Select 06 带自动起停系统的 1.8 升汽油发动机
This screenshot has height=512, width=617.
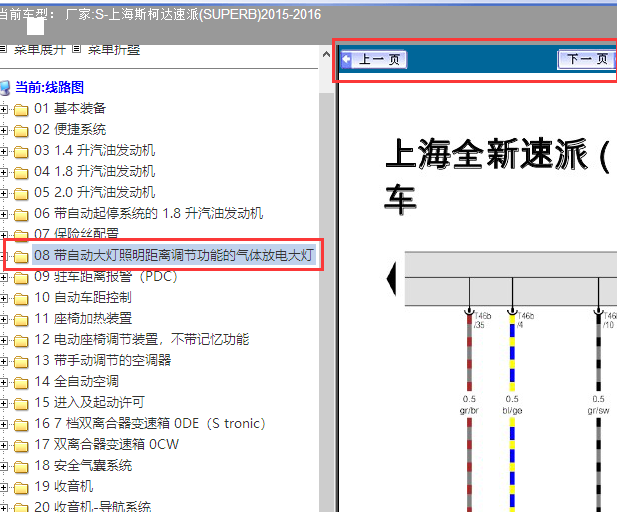pyautogui.click(x=148, y=213)
